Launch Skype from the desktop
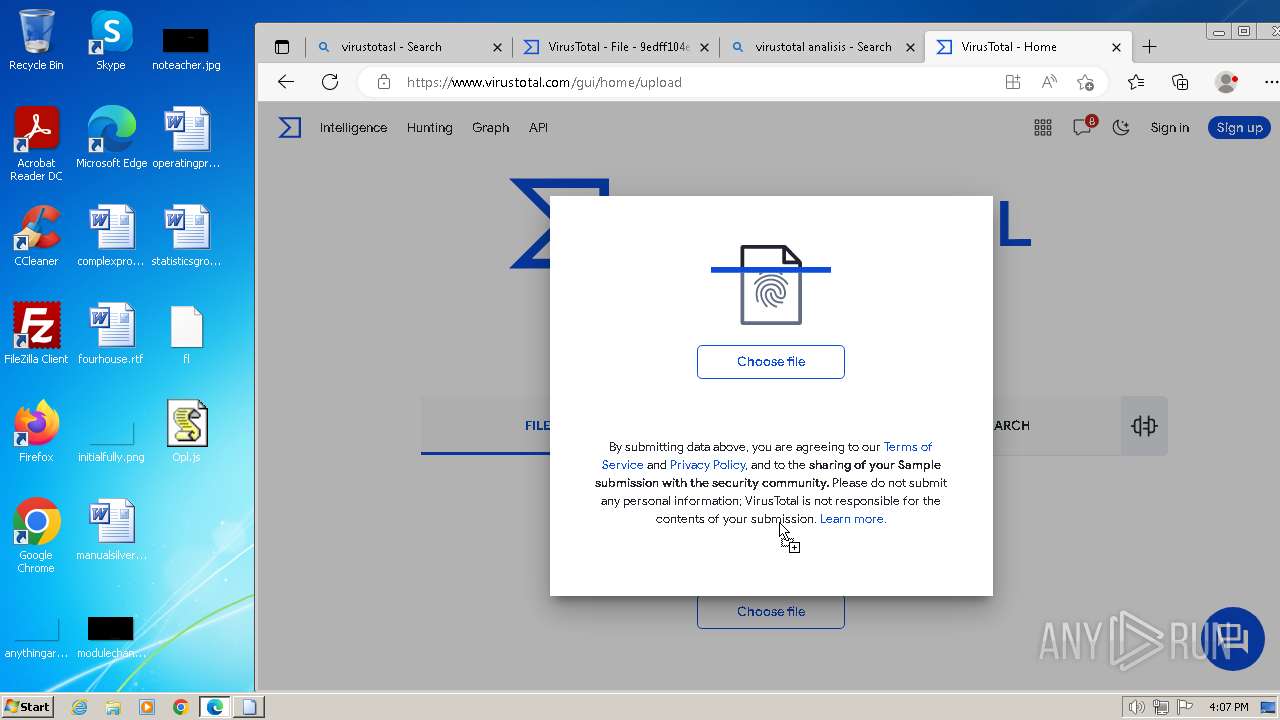1280x720 pixels. [110, 40]
